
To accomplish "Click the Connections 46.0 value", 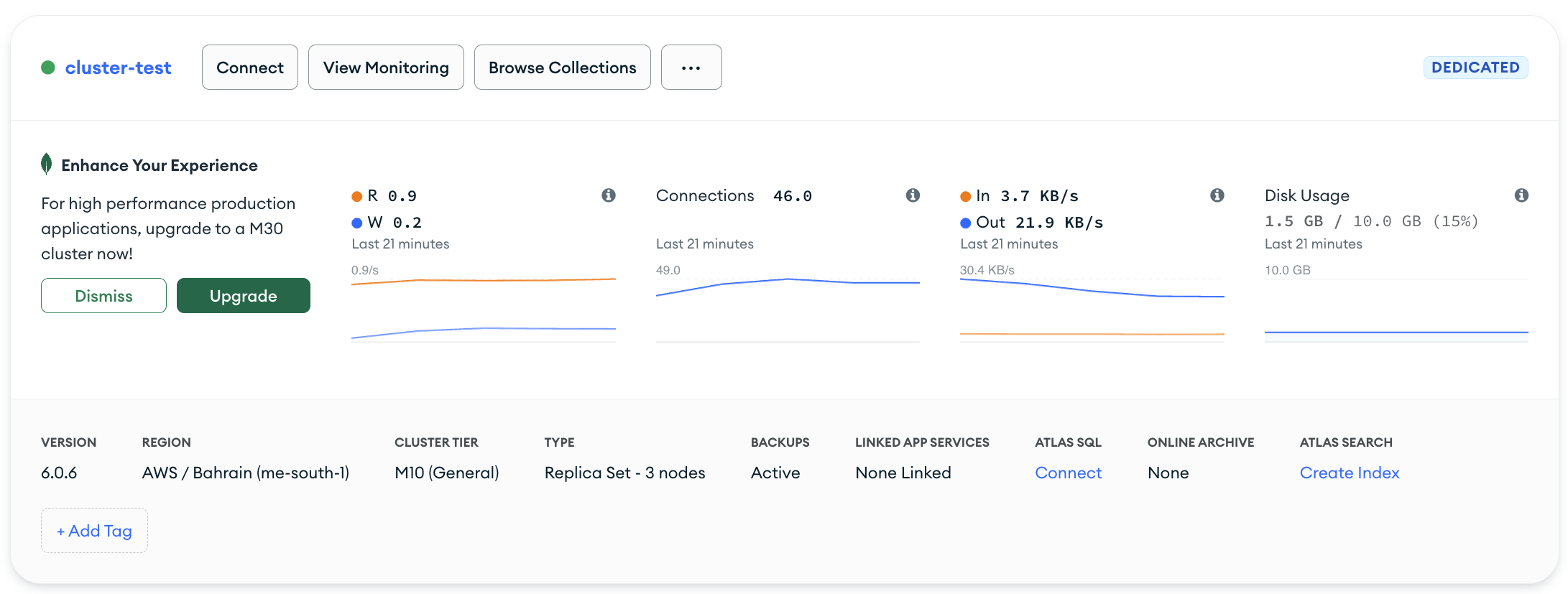I will pyautogui.click(x=793, y=196).
